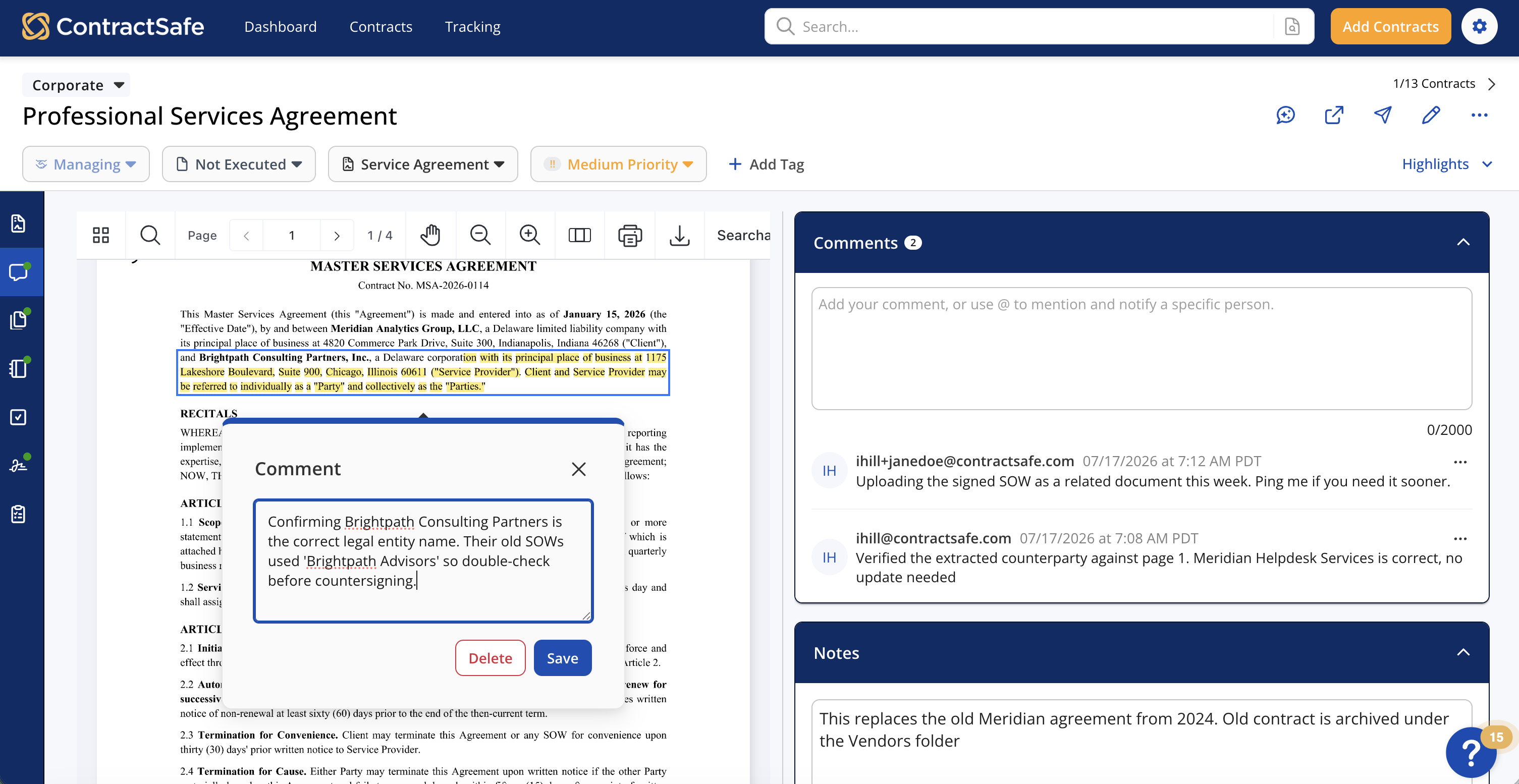
Task: Click Add Contracts button
Action: [x=1390, y=27]
